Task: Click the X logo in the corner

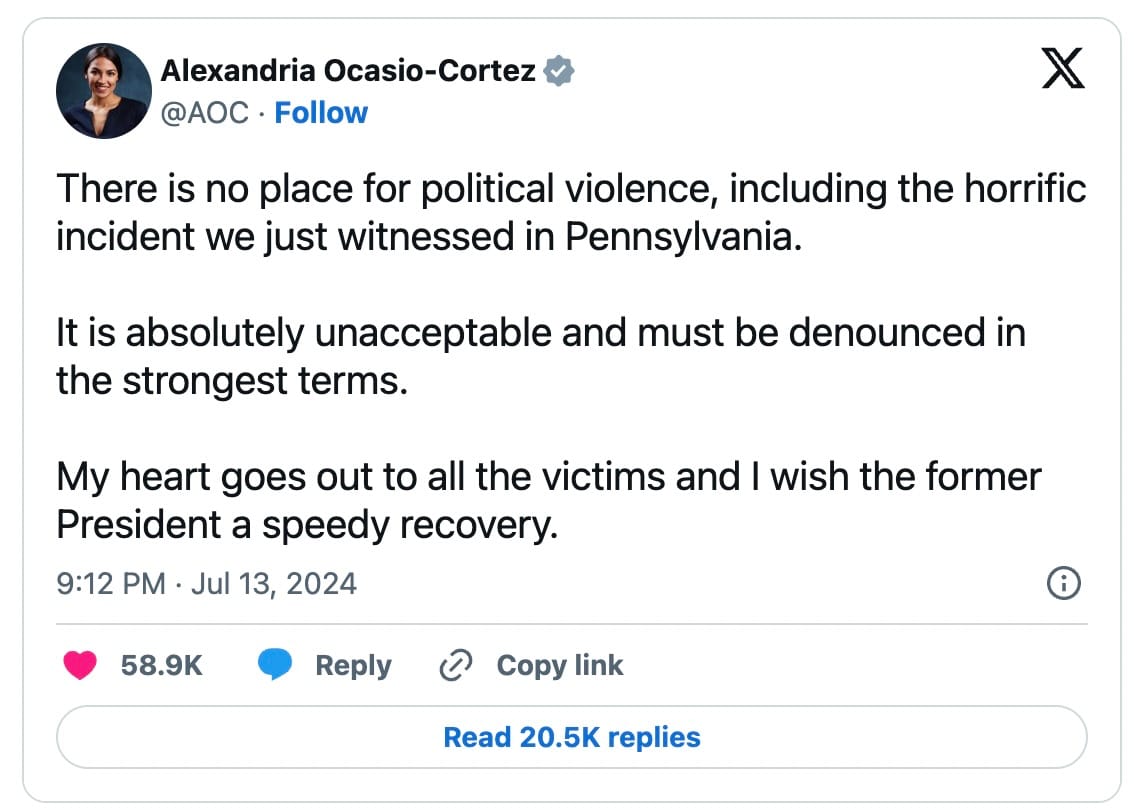Action: point(1063,68)
